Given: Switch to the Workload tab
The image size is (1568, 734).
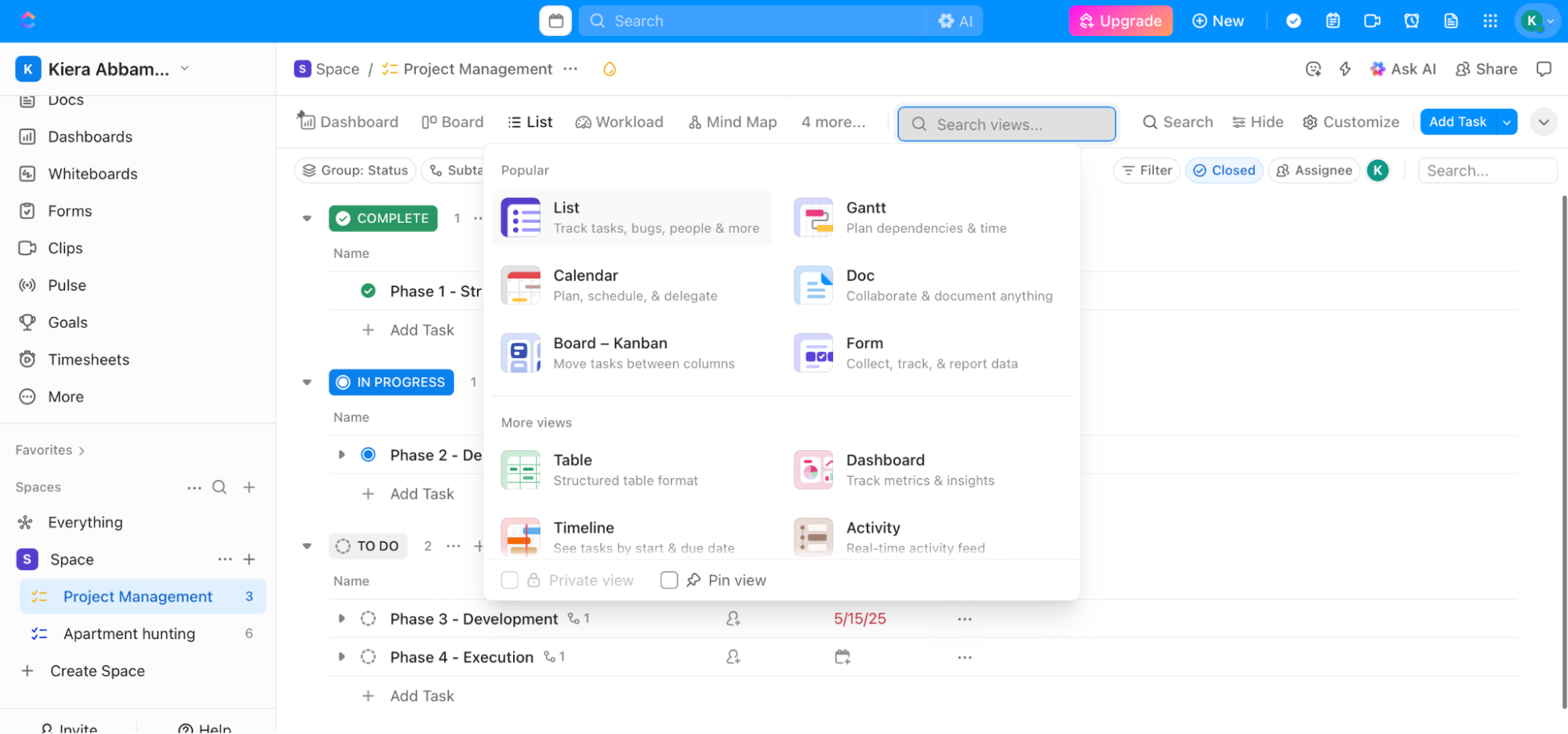Looking at the screenshot, I should pyautogui.click(x=619, y=122).
